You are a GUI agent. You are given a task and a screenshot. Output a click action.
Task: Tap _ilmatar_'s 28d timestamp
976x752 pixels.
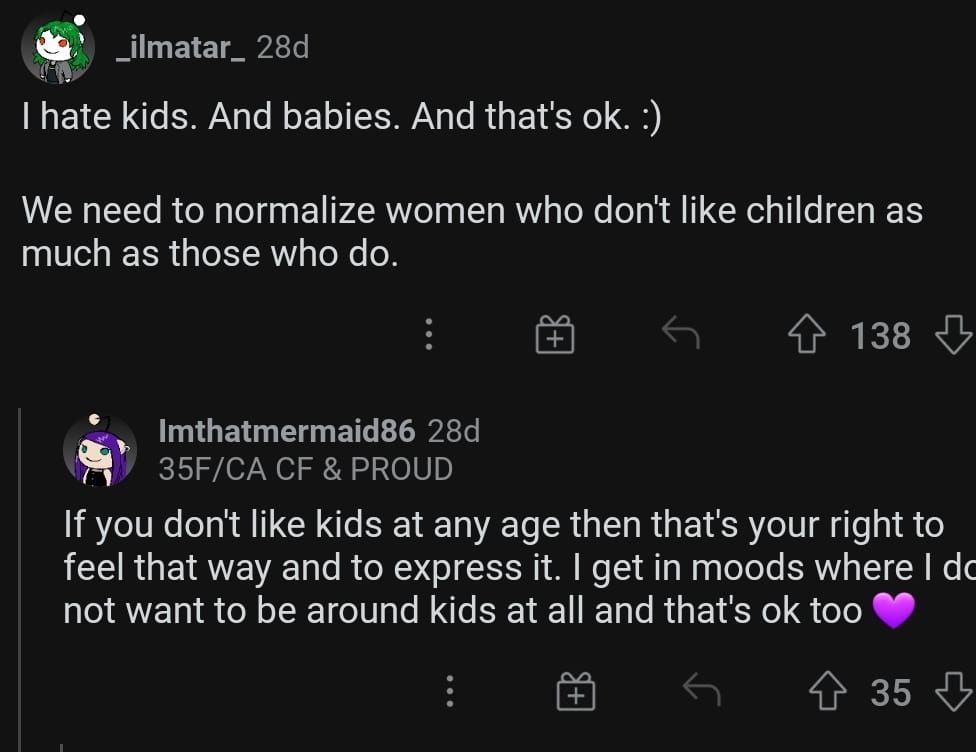[x=283, y=47]
